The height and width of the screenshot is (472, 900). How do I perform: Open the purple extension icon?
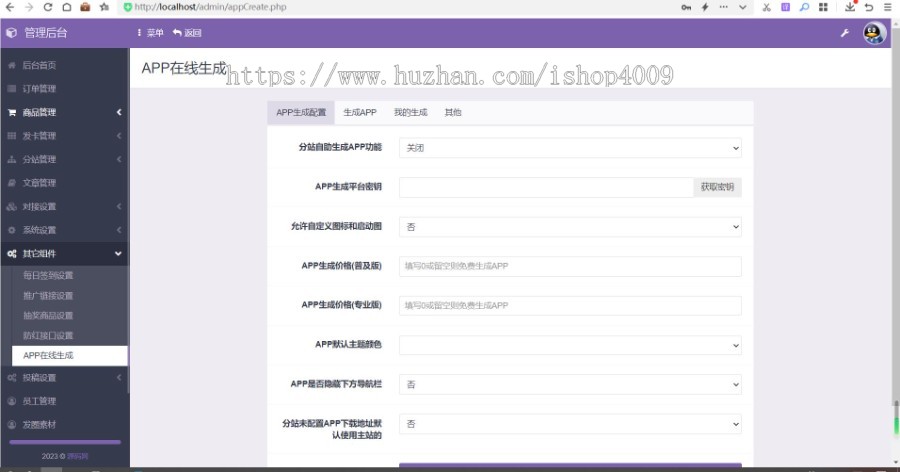pyautogui.click(x=785, y=7)
